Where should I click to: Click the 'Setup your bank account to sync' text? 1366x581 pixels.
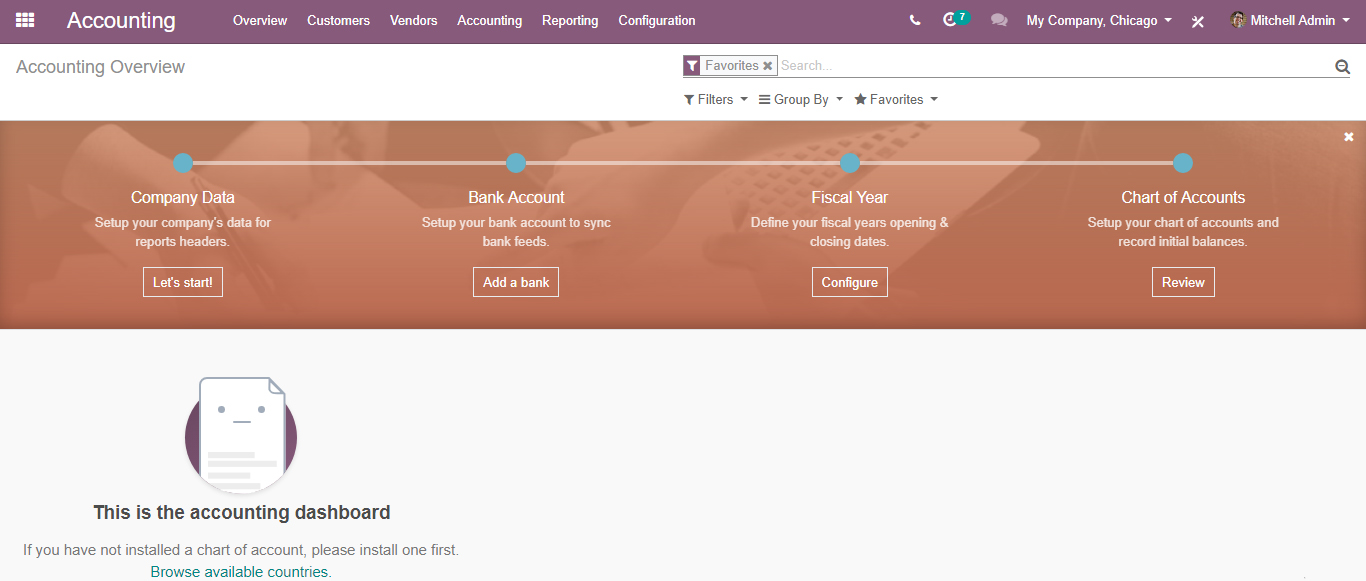click(x=516, y=222)
